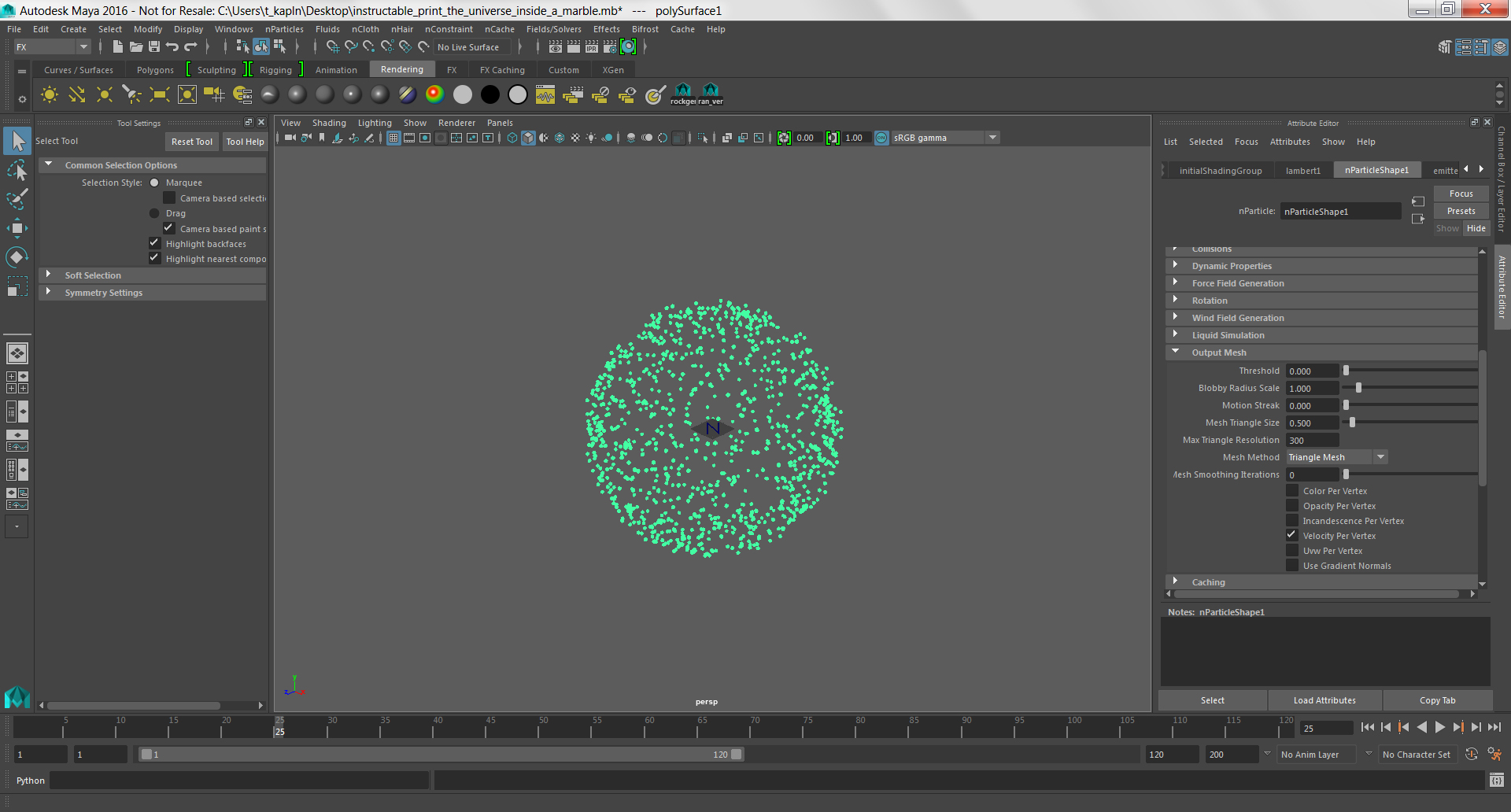Viewport: 1511px width, 812px height.
Task: Click the Presets button
Action: [x=1461, y=211]
